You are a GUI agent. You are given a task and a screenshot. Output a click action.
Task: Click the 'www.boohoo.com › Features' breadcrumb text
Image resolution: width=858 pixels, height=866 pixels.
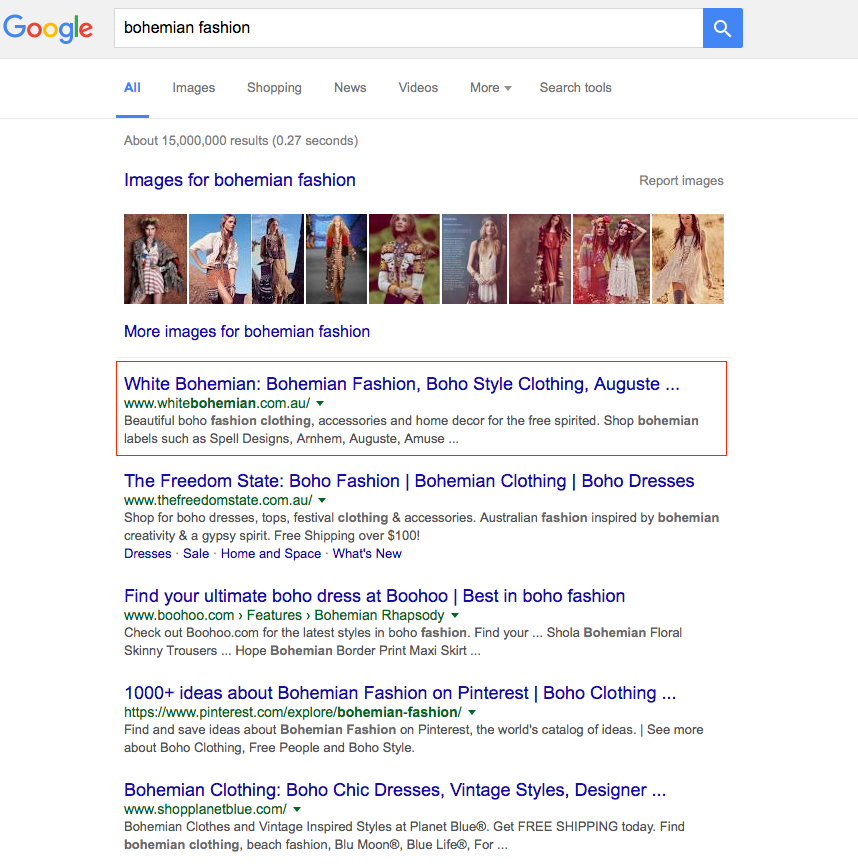(213, 615)
